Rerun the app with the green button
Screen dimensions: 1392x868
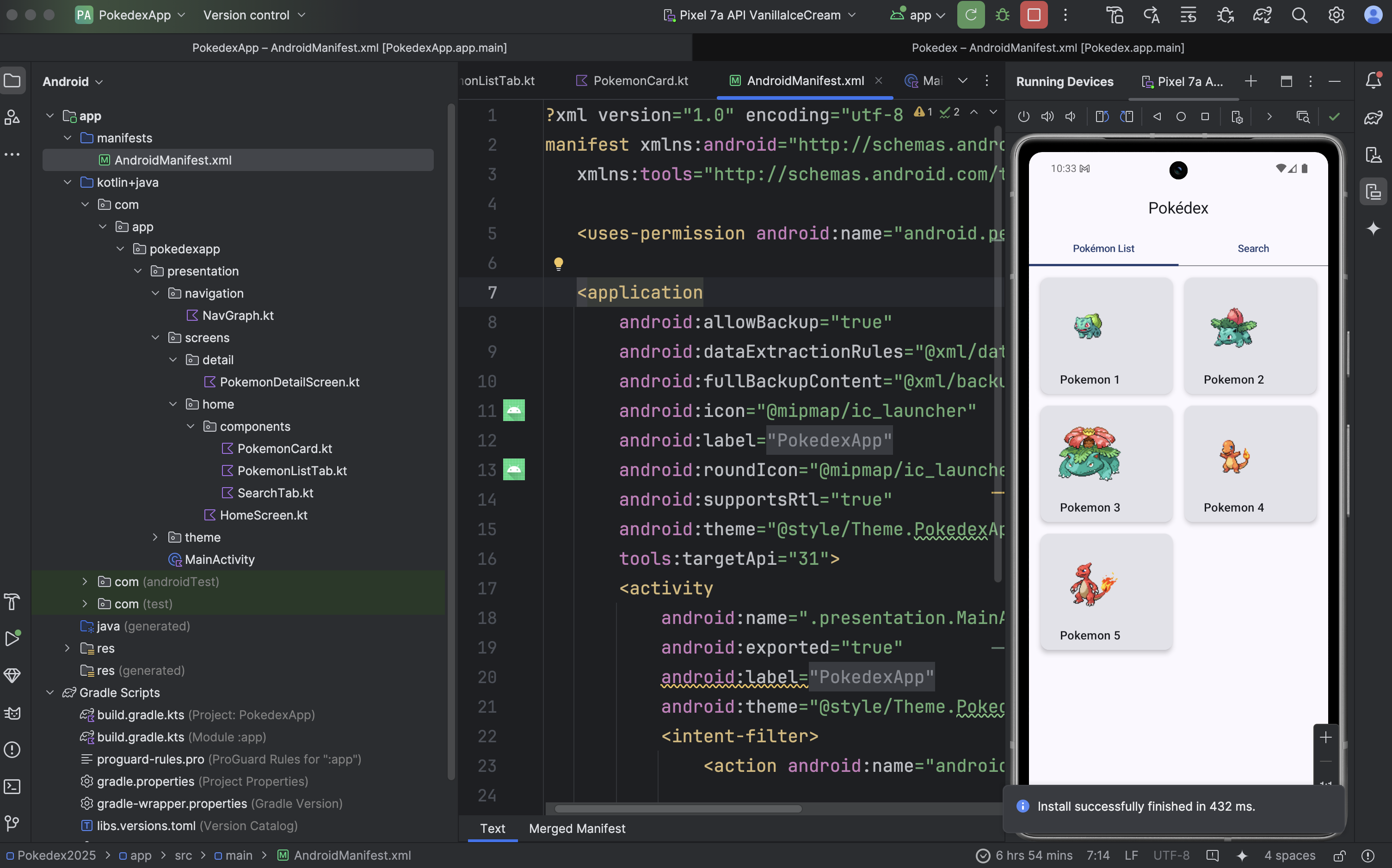pyautogui.click(x=971, y=15)
